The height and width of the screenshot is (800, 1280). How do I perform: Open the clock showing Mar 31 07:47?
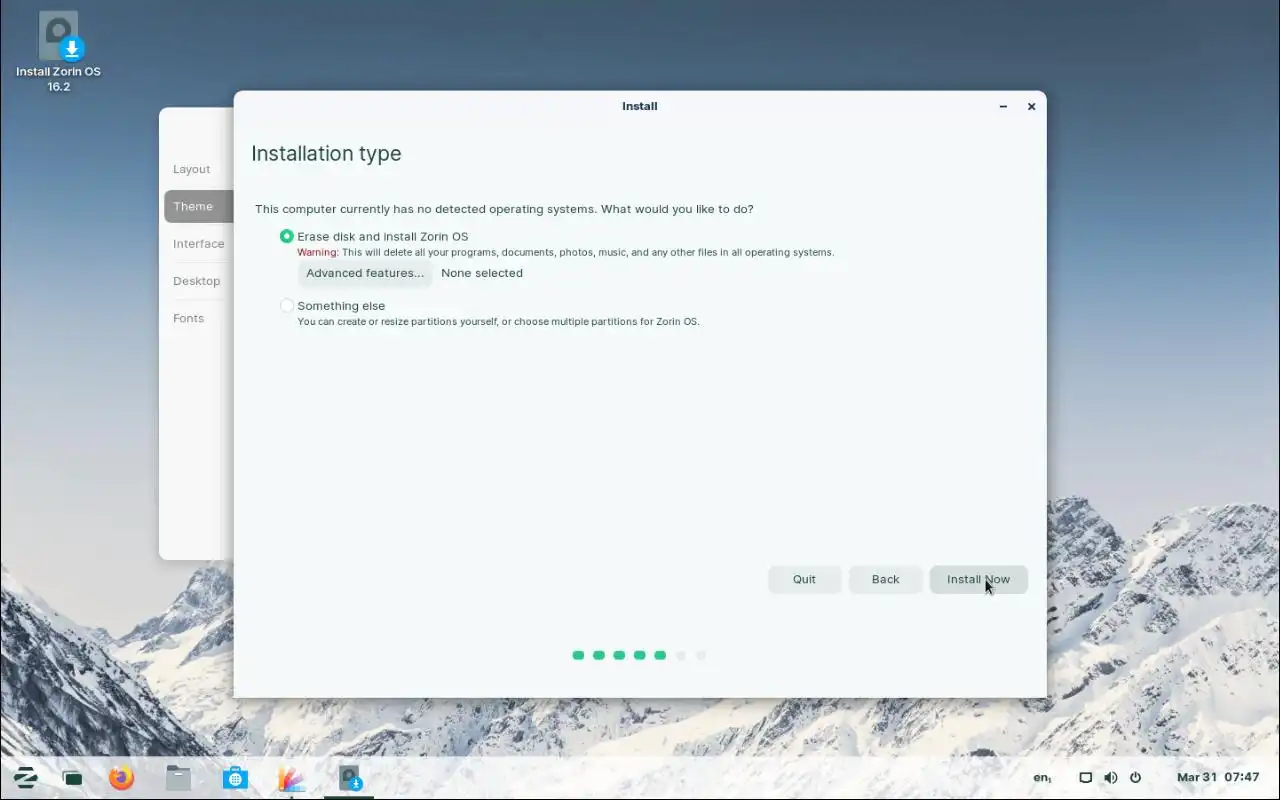click(1218, 778)
